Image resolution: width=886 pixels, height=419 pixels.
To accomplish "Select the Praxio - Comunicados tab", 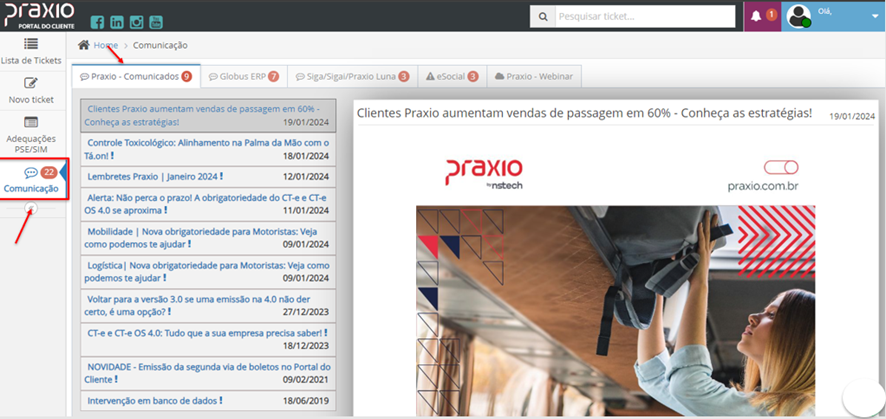I will (x=136, y=76).
